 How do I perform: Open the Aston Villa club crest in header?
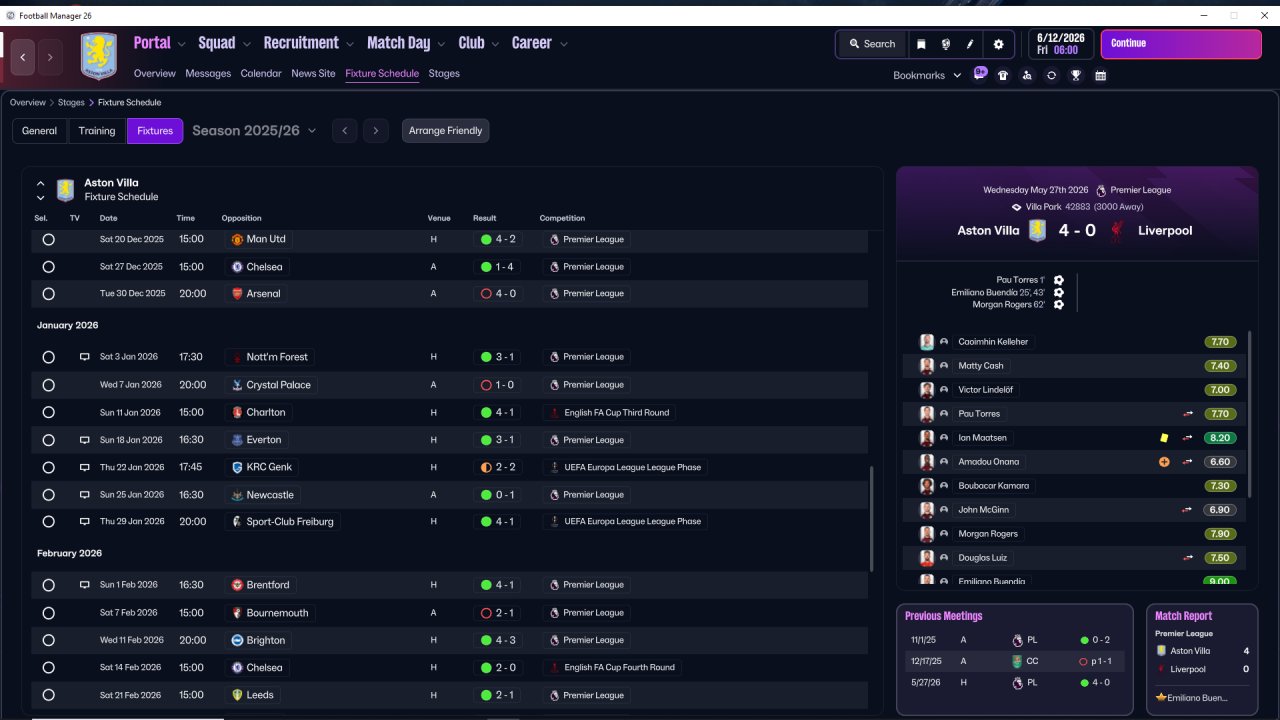pos(99,56)
